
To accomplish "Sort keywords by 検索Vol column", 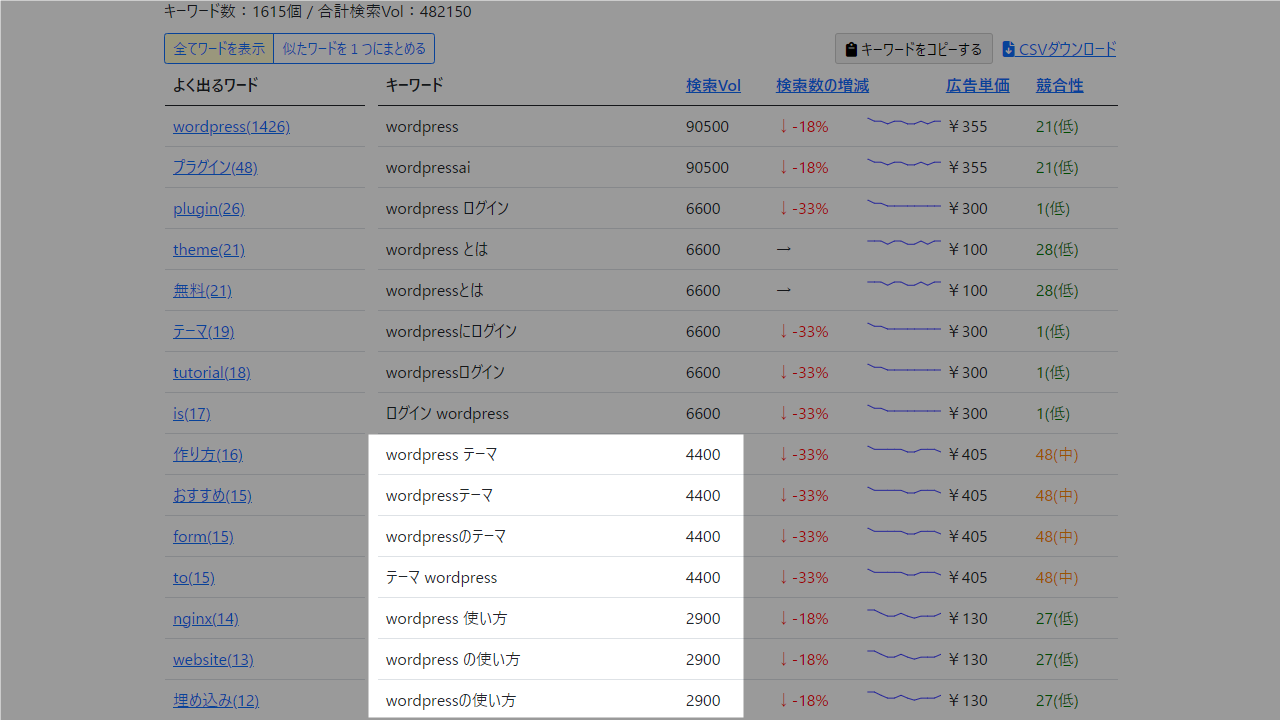I will (x=712, y=85).
